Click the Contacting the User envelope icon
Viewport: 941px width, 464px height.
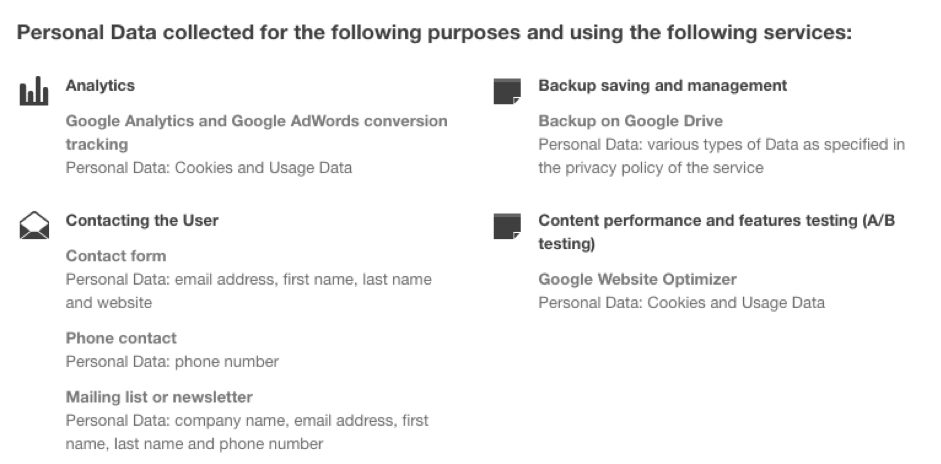34,226
